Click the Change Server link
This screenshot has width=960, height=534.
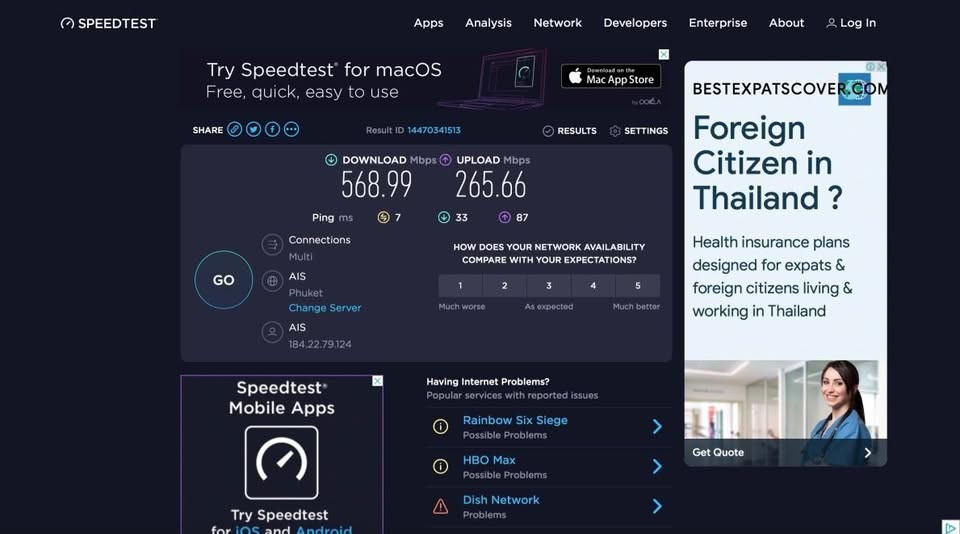pyautogui.click(x=325, y=308)
